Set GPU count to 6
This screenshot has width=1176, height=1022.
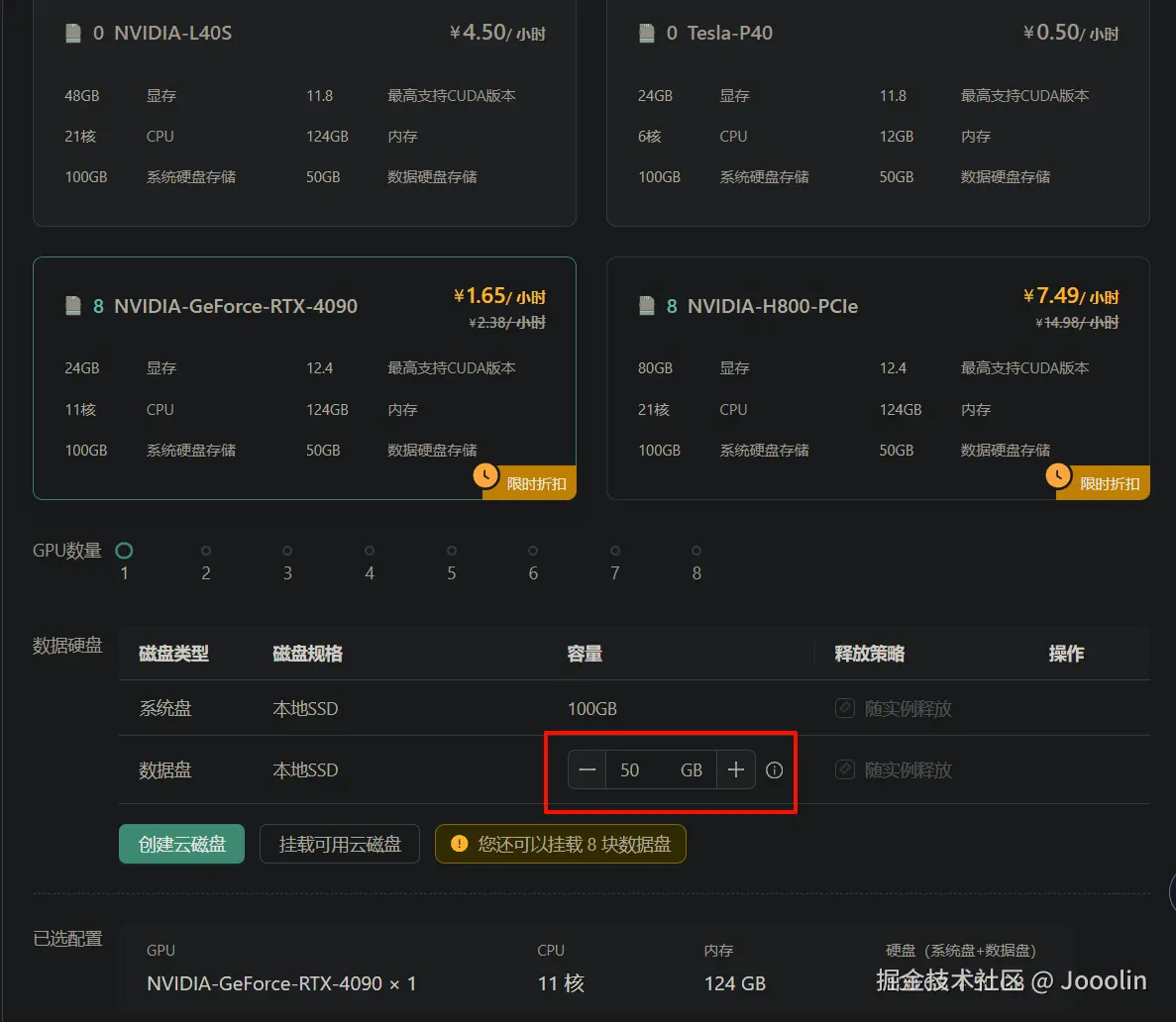tap(533, 552)
